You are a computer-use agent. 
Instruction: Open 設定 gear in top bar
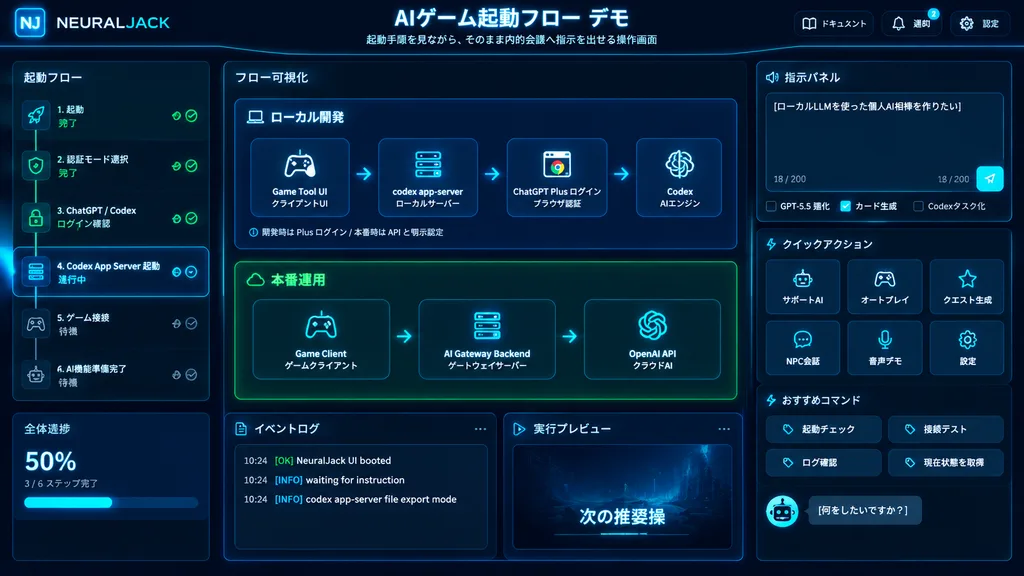[x=980, y=24]
